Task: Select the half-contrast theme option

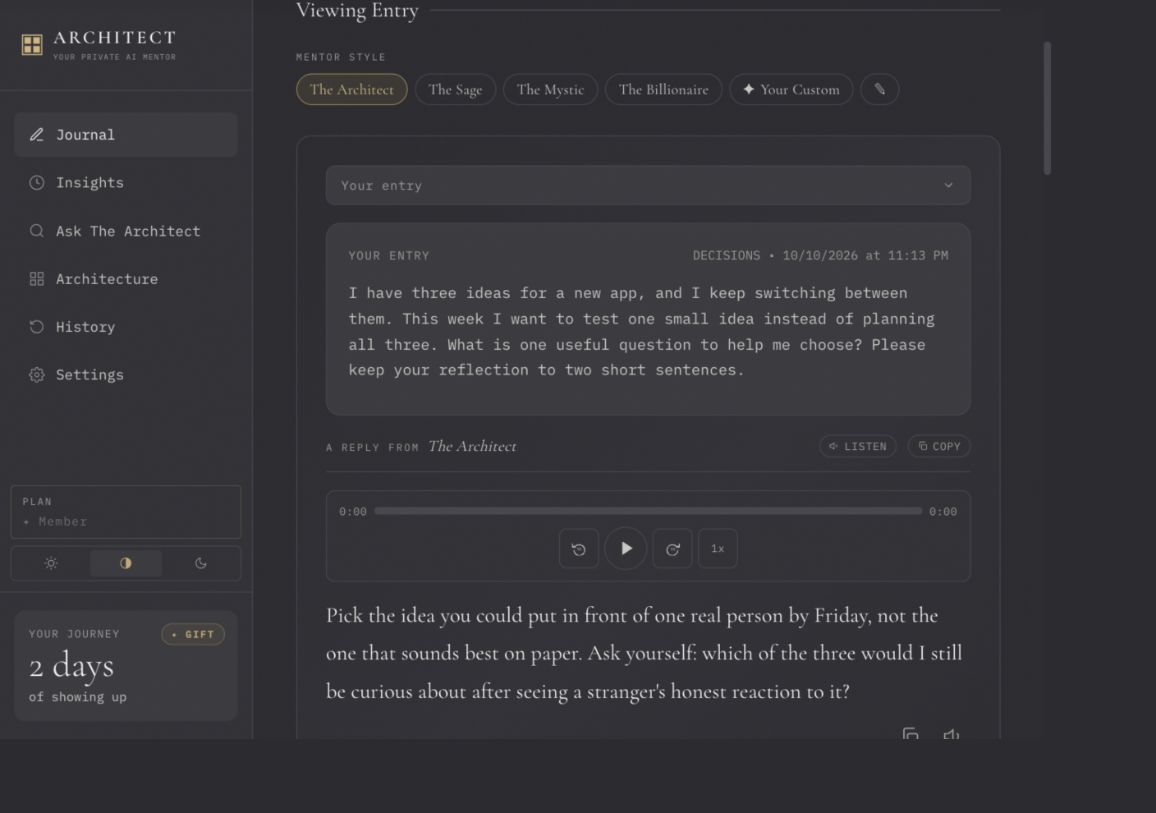Action: point(126,563)
